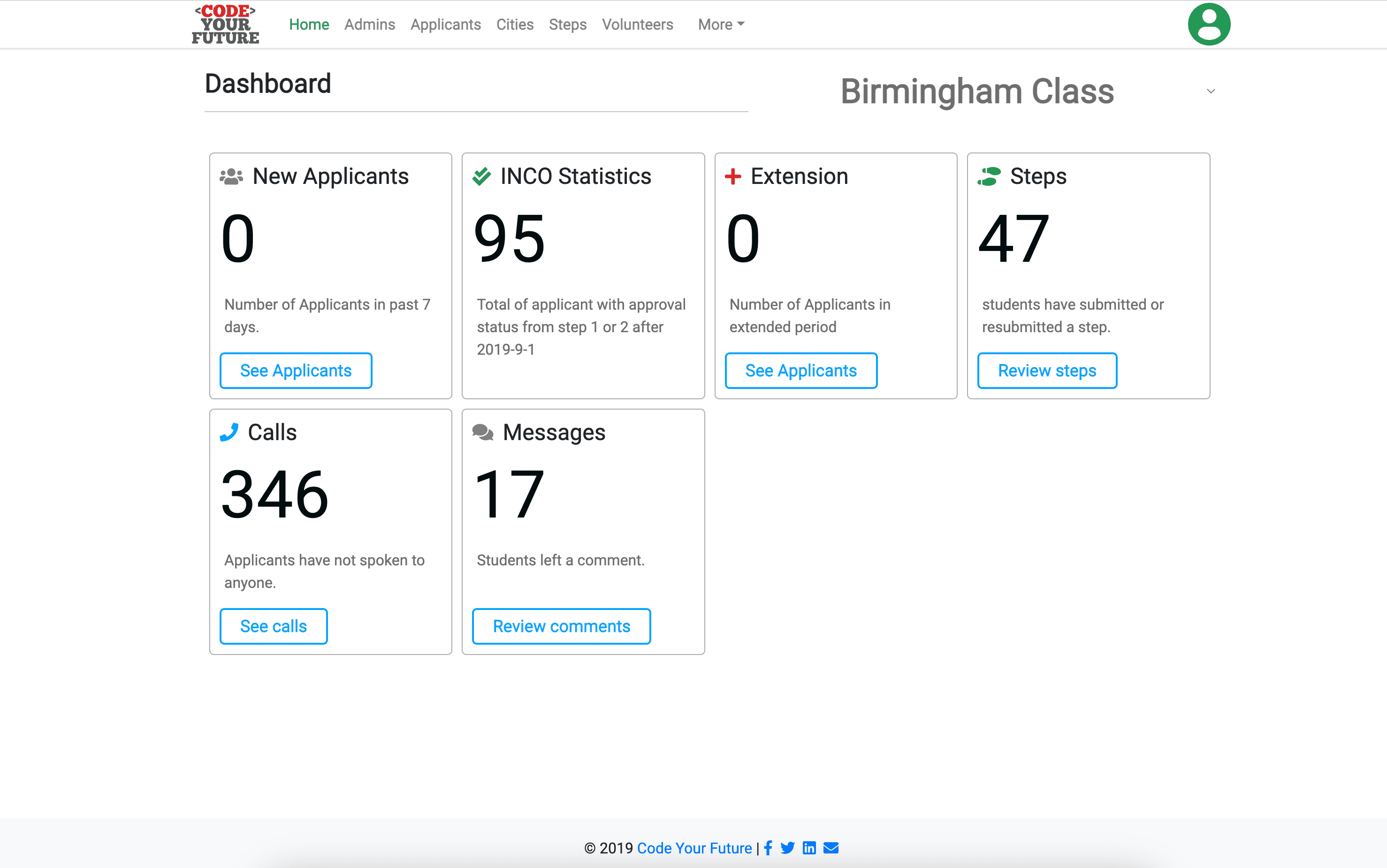Click the Extension card title

point(799,176)
